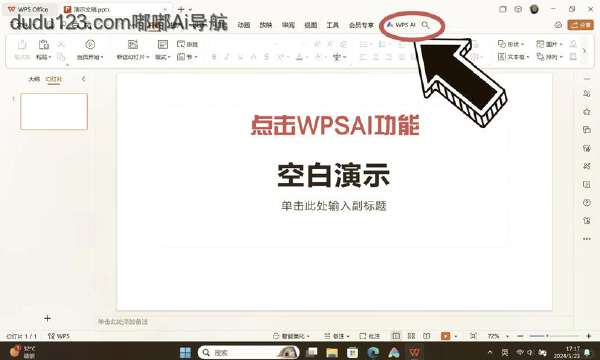Start slideshow from the current slide
600x360 pixels.
pos(90,44)
